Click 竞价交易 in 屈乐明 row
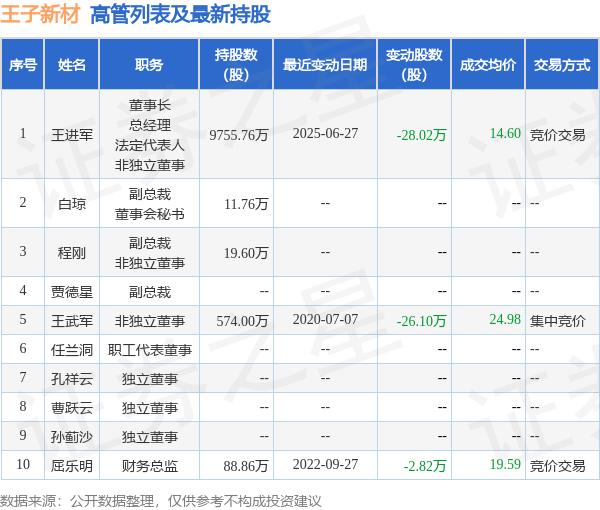The image size is (600, 510). click(x=558, y=466)
